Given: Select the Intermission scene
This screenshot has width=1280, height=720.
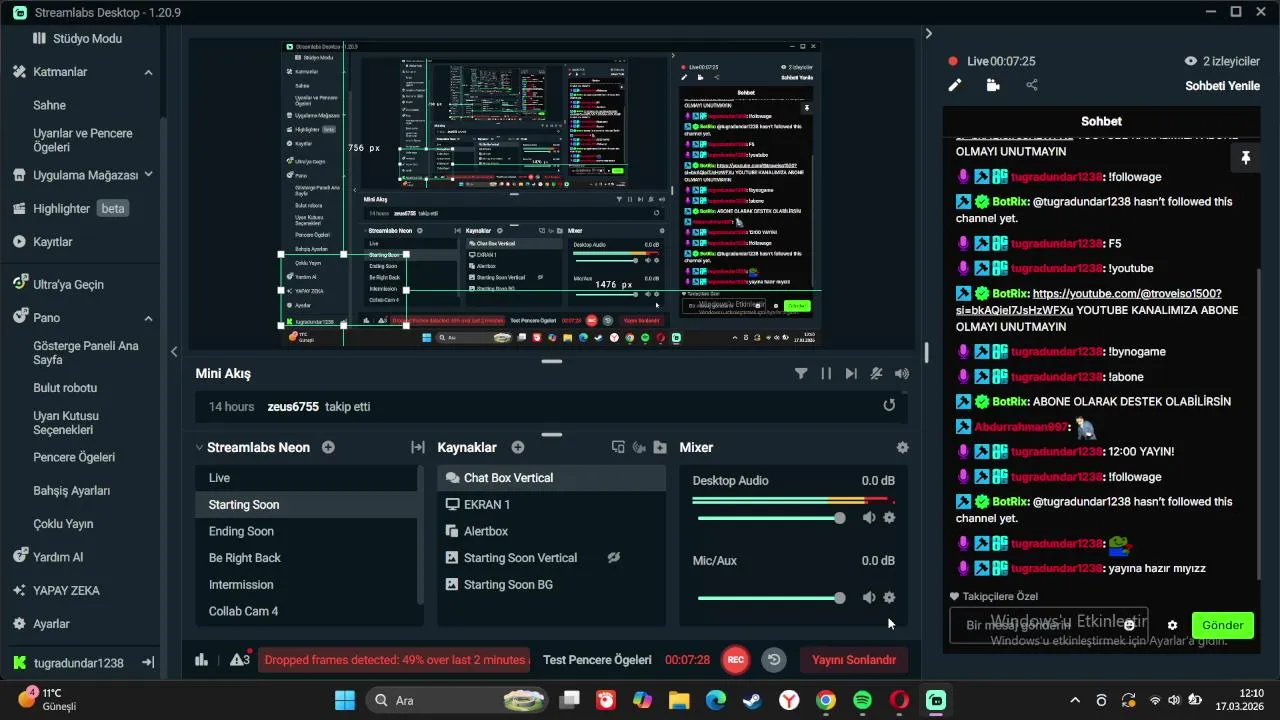Looking at the screenshot, I should [305, 585].
